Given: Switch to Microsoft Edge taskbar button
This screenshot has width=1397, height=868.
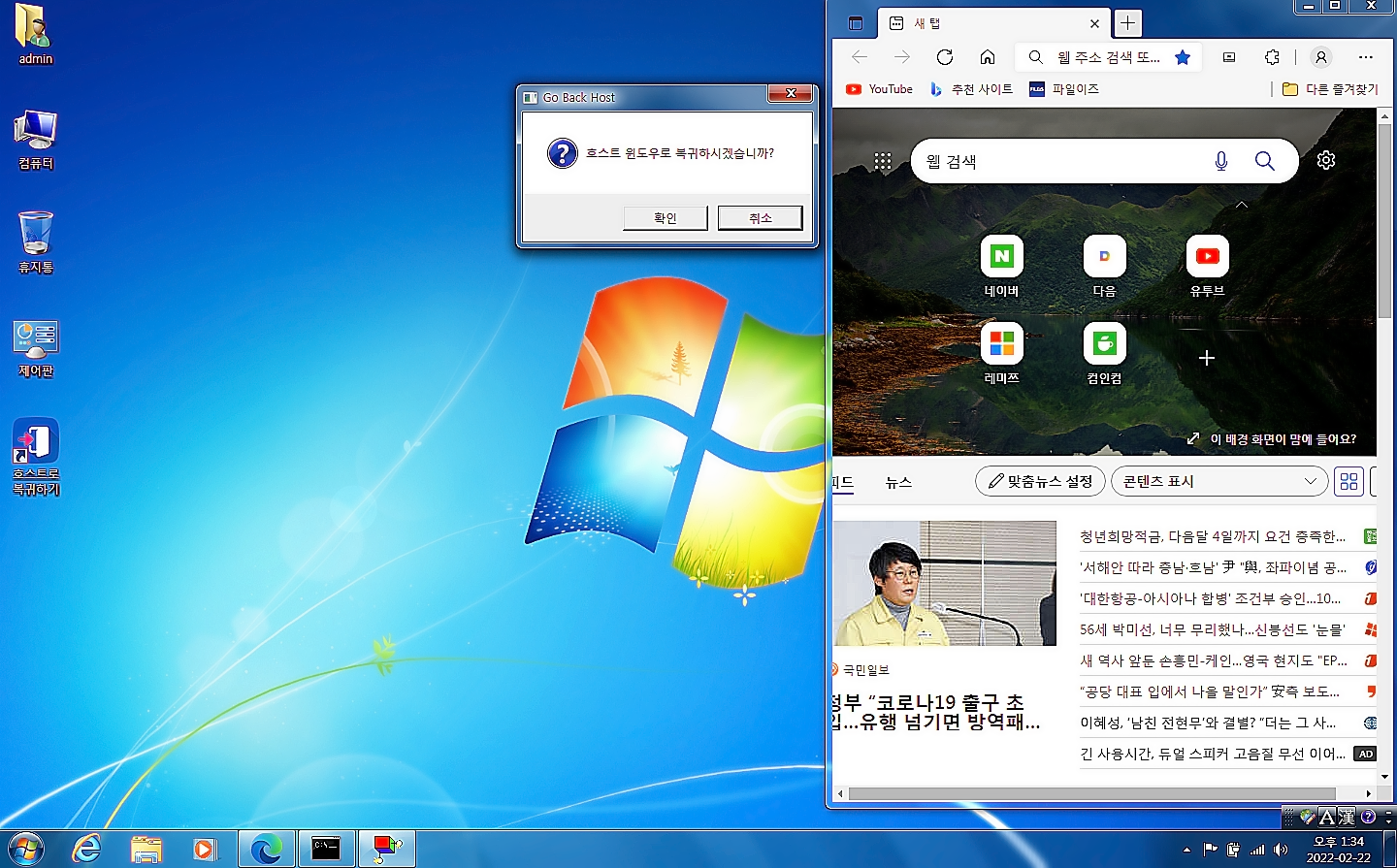Looking at the screenshot, I should pos(266,850).
